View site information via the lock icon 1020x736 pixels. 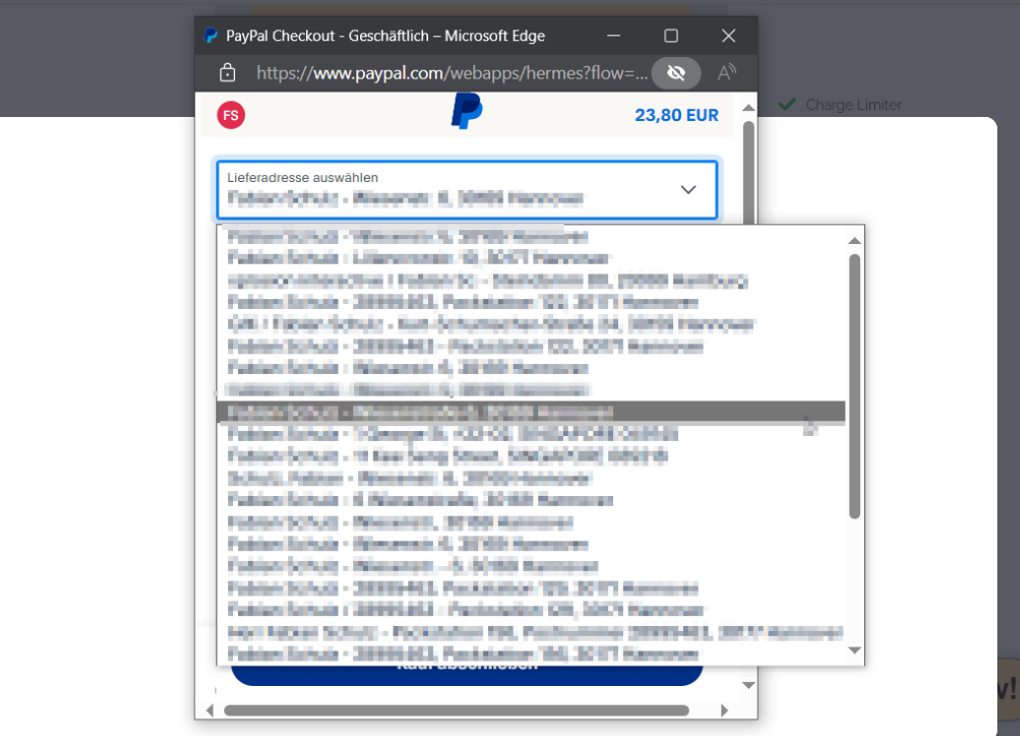[227, 72]
